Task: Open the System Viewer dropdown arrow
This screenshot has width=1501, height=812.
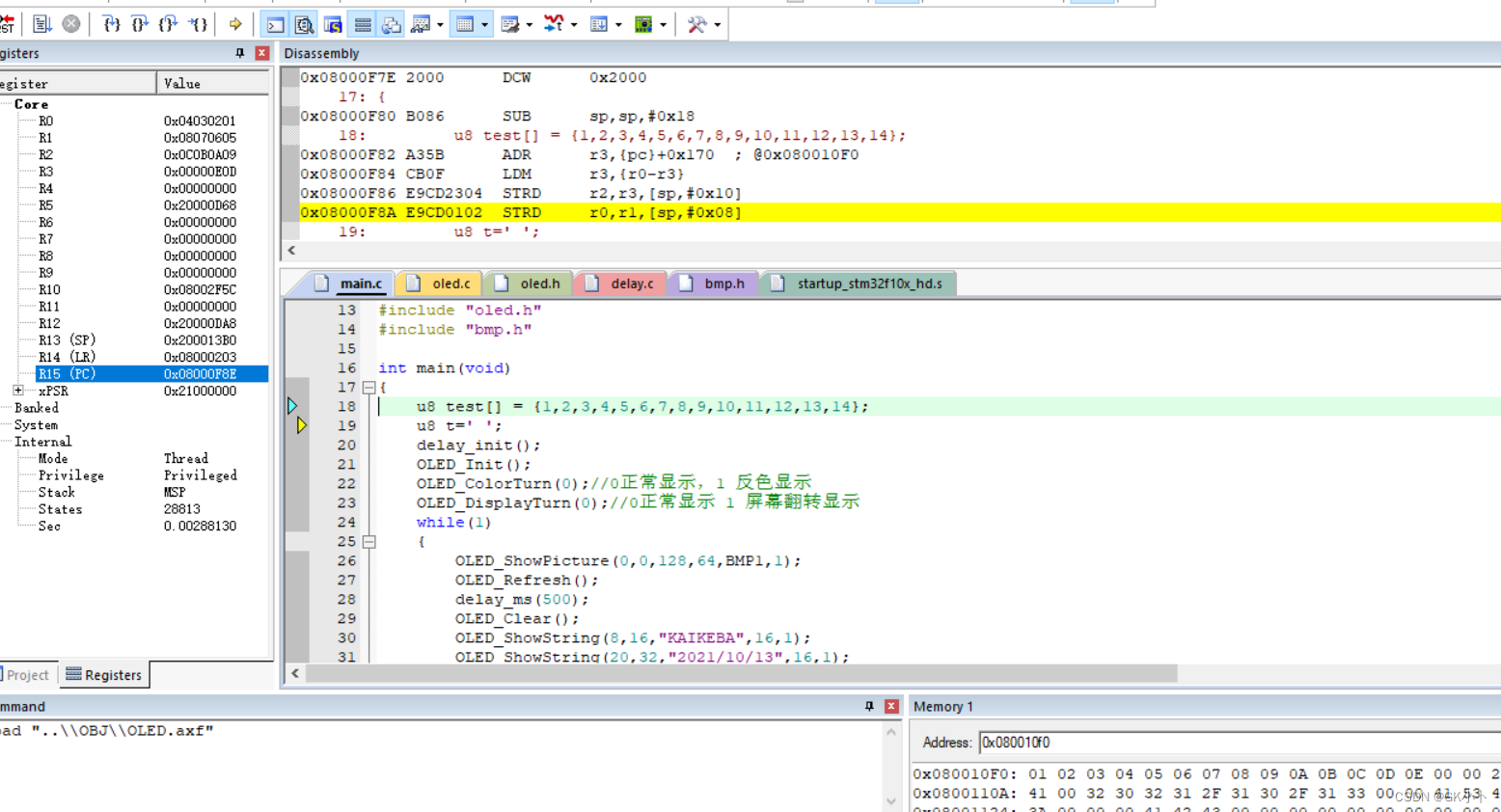Action: click(x=663, y=24)
